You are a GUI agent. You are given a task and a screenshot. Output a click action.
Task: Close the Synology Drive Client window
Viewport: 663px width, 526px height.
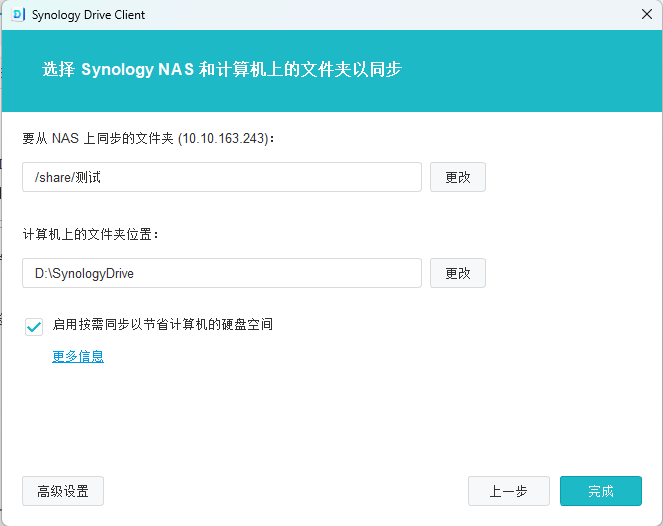tap(647, 14)
